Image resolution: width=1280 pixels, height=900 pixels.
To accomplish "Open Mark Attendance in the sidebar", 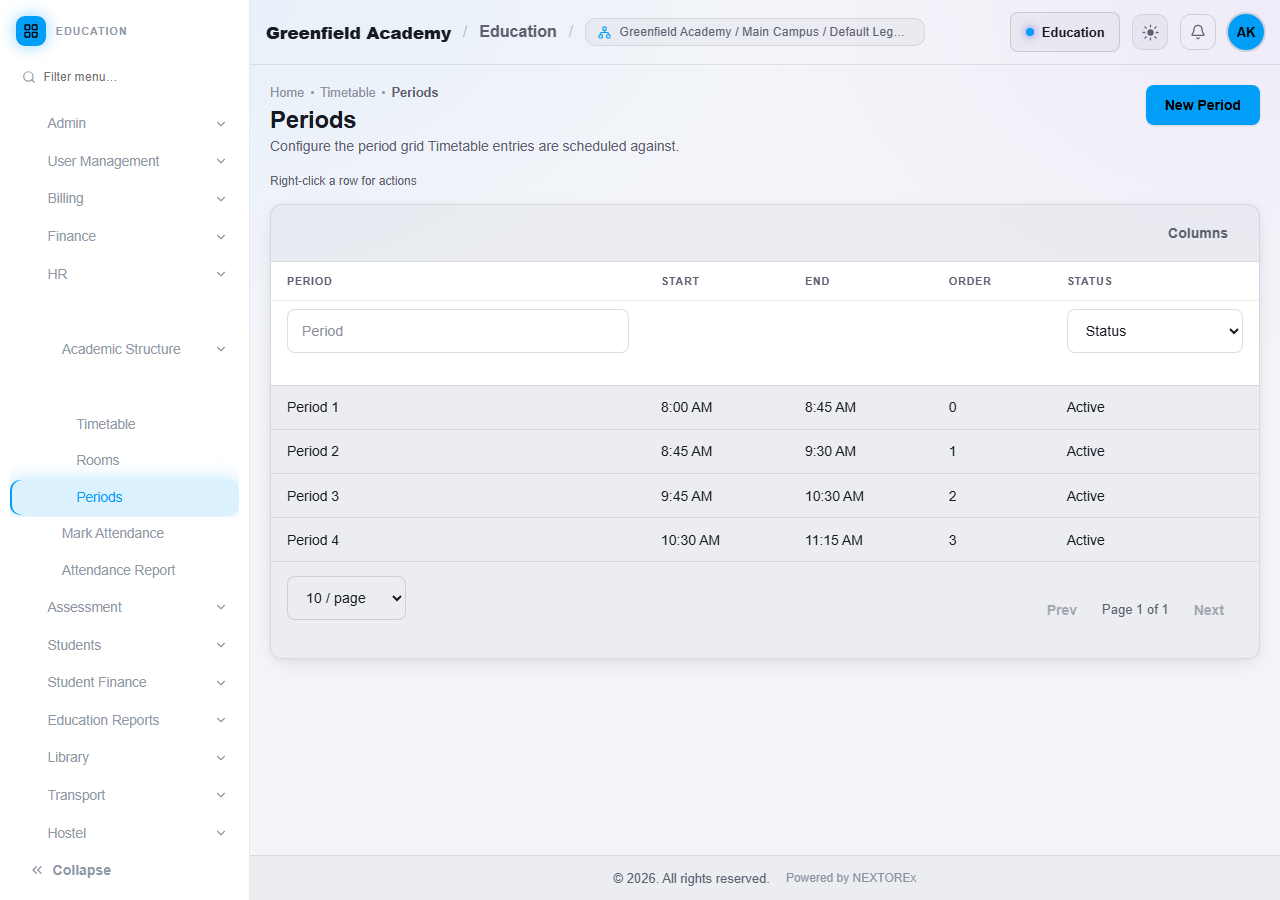I will coord(113,533).
